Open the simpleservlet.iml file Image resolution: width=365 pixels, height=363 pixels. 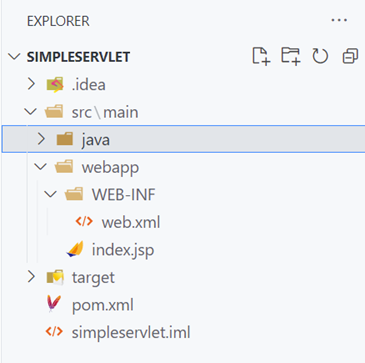[131, 333]
